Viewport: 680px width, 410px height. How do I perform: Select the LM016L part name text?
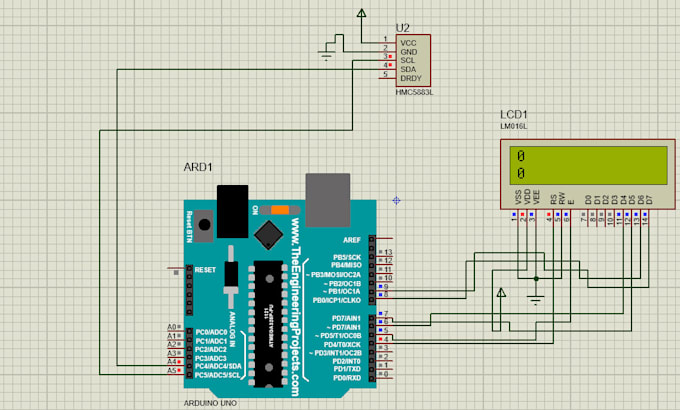513,126
